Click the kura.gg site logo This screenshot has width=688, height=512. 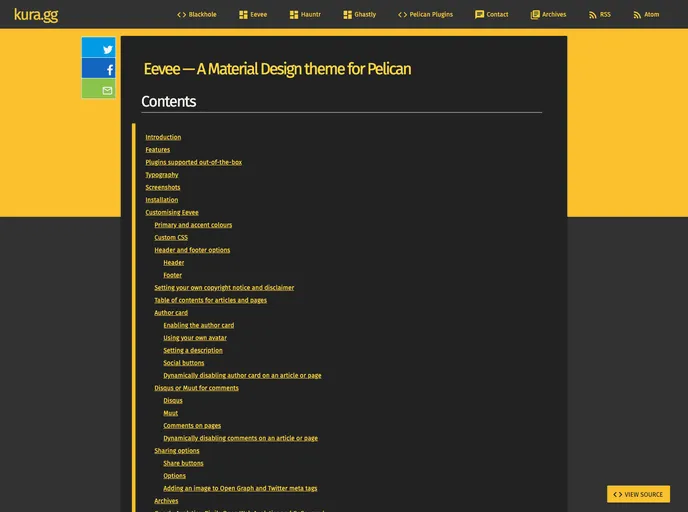(x=36, y=14)
